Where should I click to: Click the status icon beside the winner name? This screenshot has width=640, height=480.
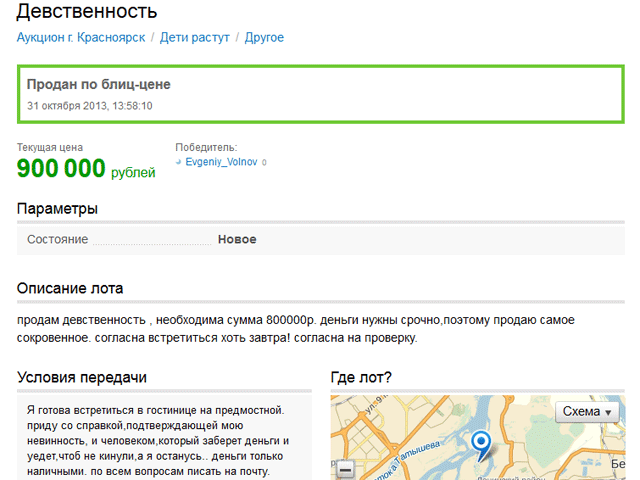tap(179, 161)
